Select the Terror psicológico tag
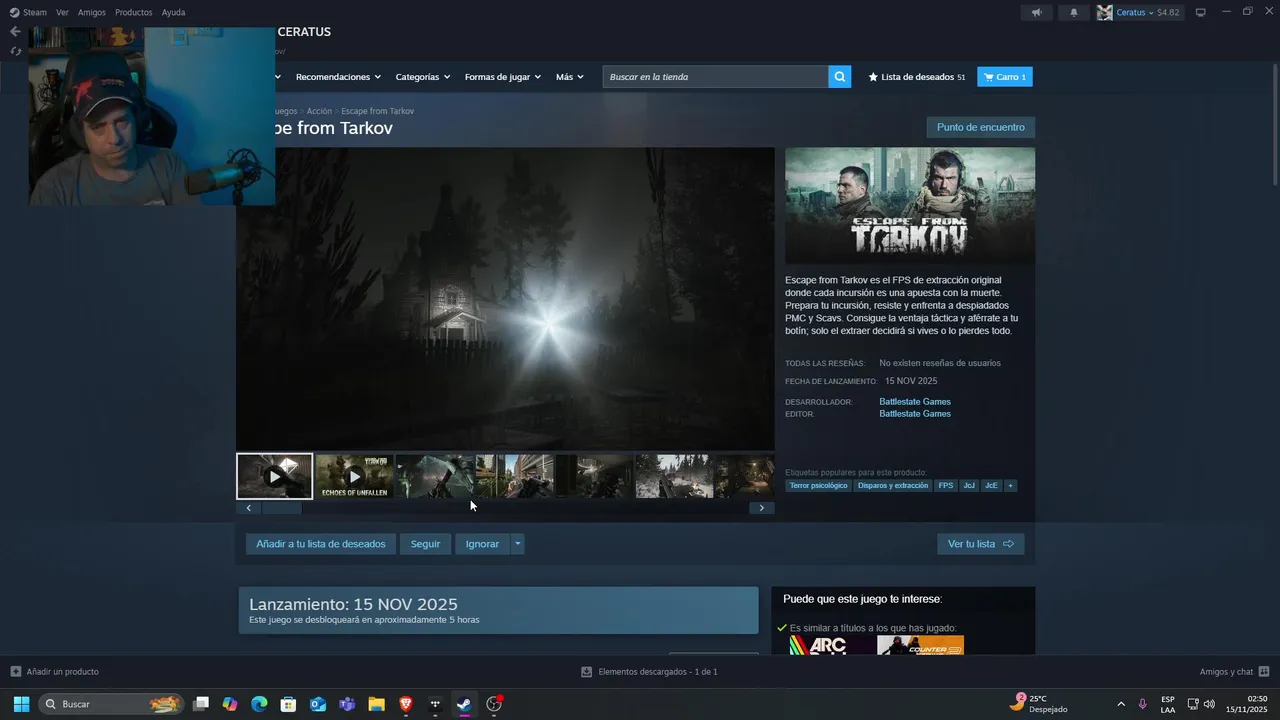The image size is (1280, 720). click(x=818, y=486)
